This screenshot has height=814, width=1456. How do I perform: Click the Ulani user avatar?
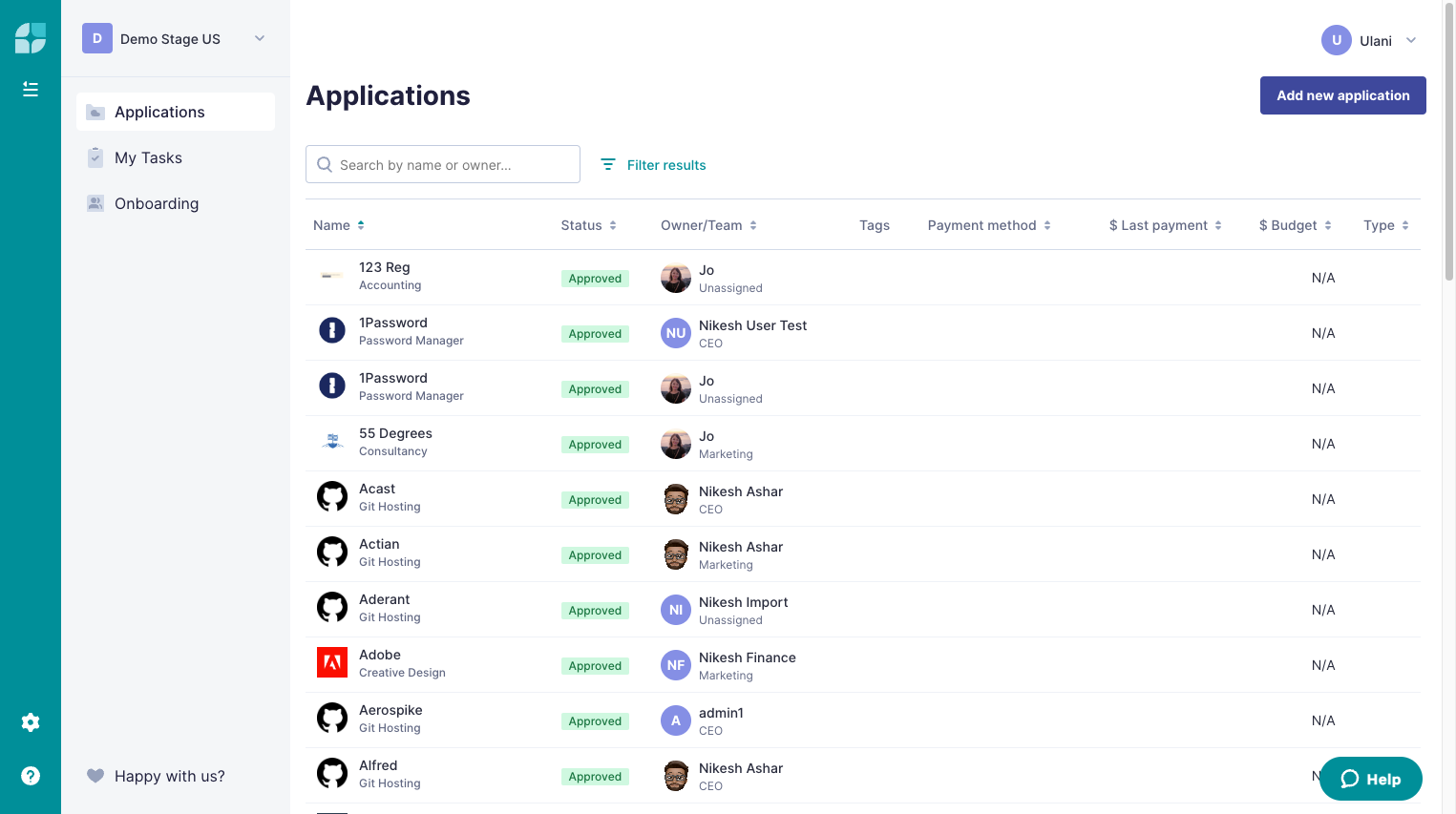point(1337,40)
